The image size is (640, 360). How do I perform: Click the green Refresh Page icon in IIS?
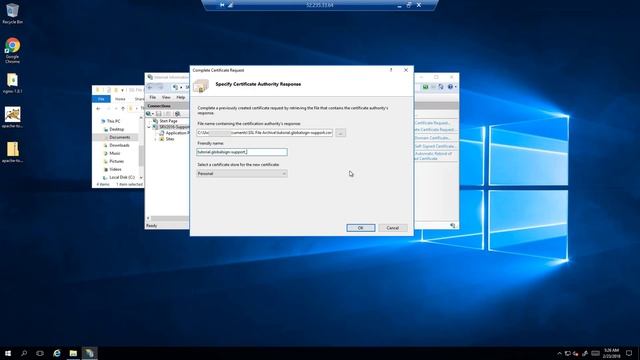(x=426, y=87)
